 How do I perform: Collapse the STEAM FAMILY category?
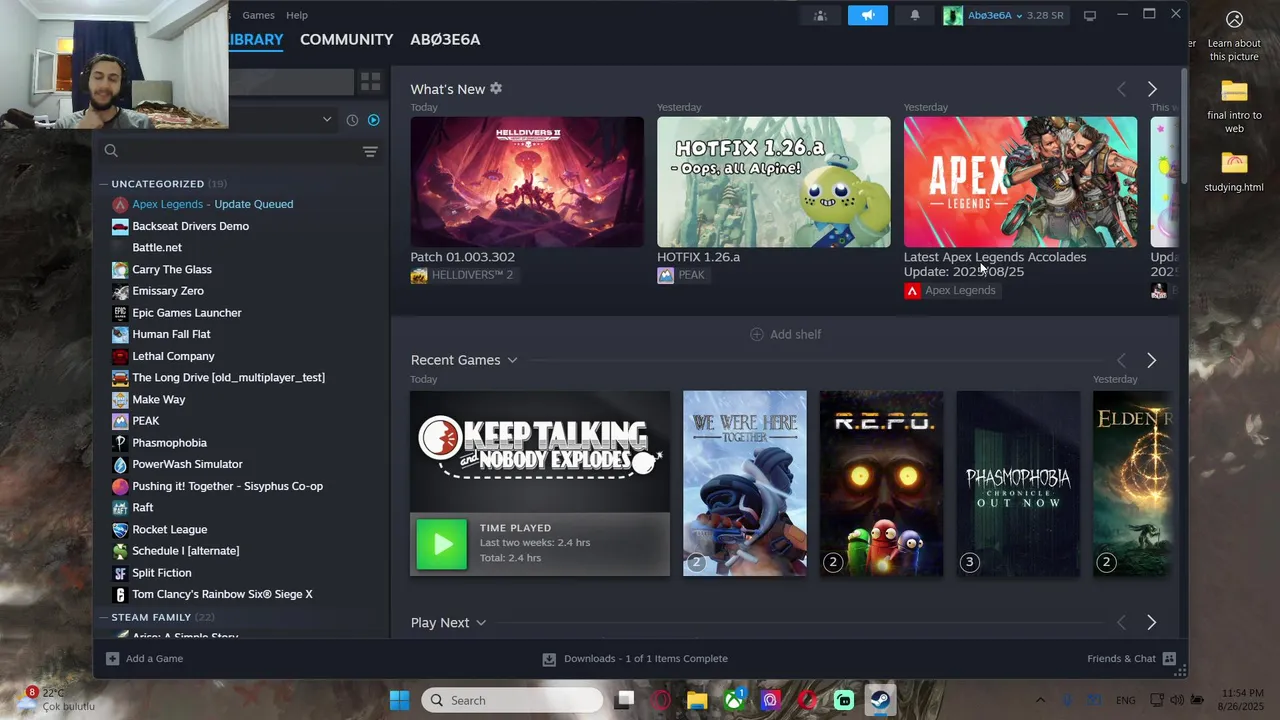[x=103, y=617]
